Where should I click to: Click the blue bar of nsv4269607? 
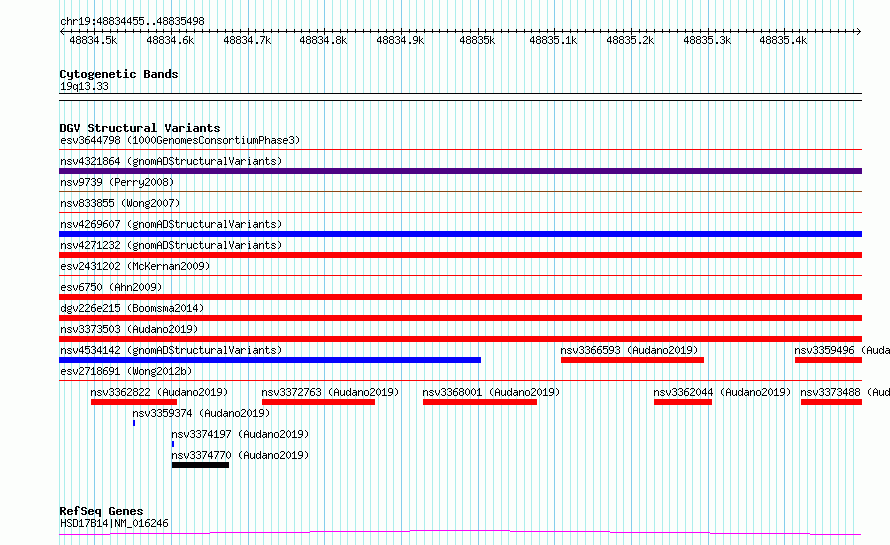(x=460, y=234)
